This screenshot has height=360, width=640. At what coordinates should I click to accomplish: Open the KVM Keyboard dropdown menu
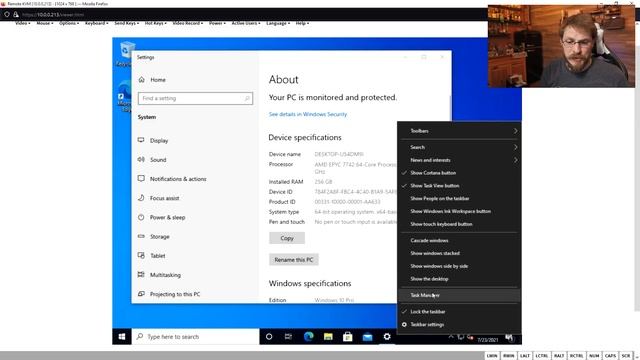coord(96,23)
